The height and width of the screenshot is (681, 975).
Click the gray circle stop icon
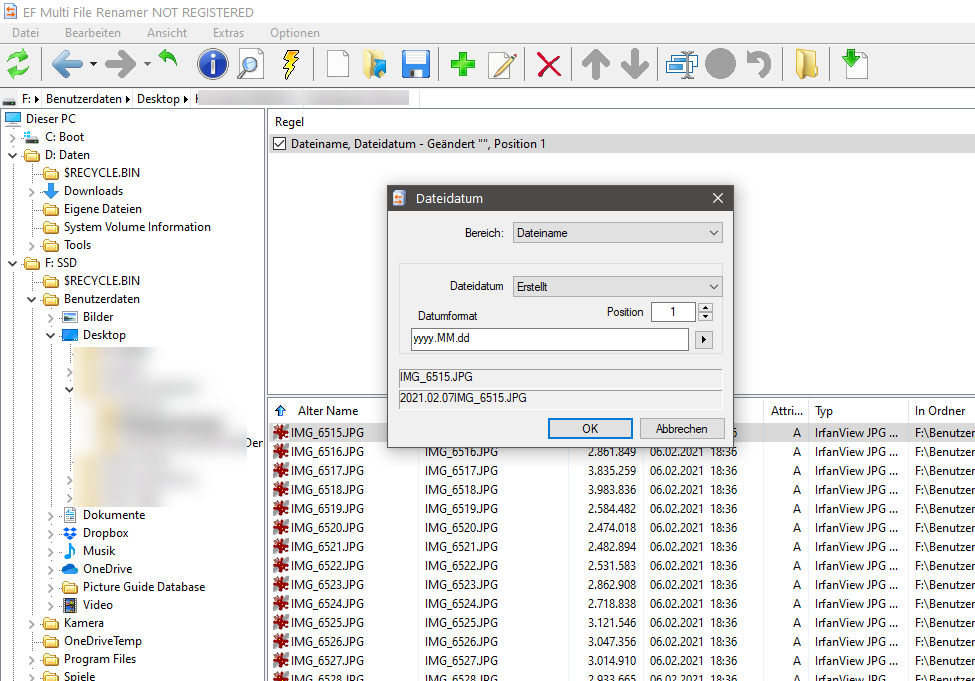720,64
